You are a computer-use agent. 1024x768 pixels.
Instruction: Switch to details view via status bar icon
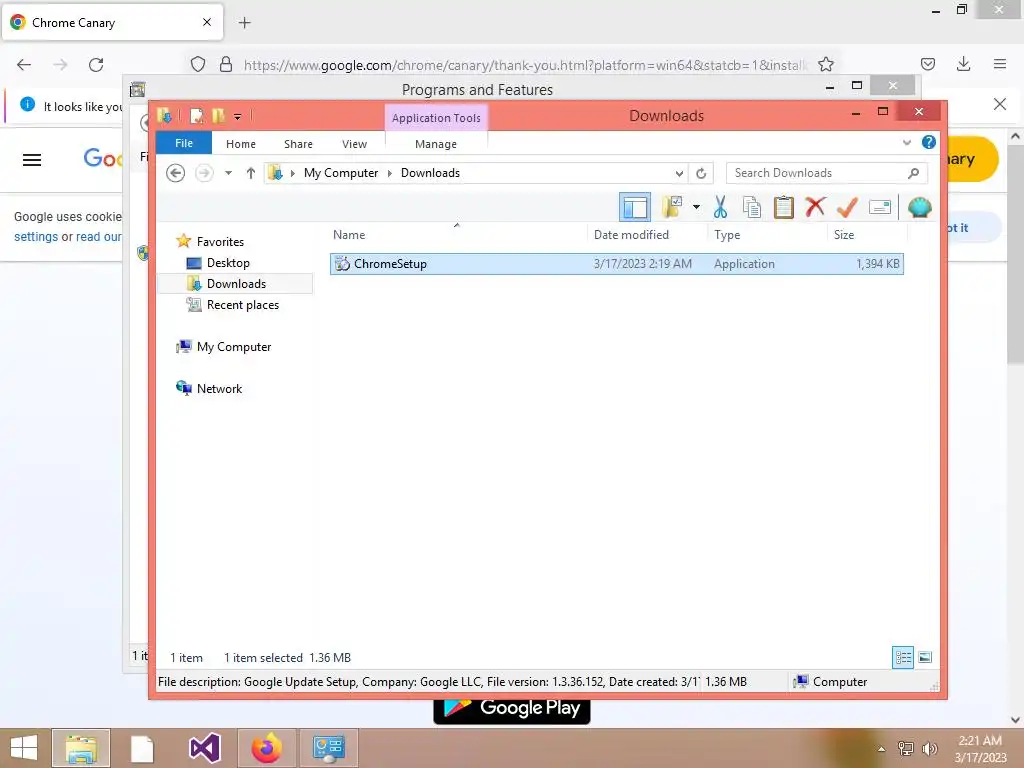click(903, 657)
